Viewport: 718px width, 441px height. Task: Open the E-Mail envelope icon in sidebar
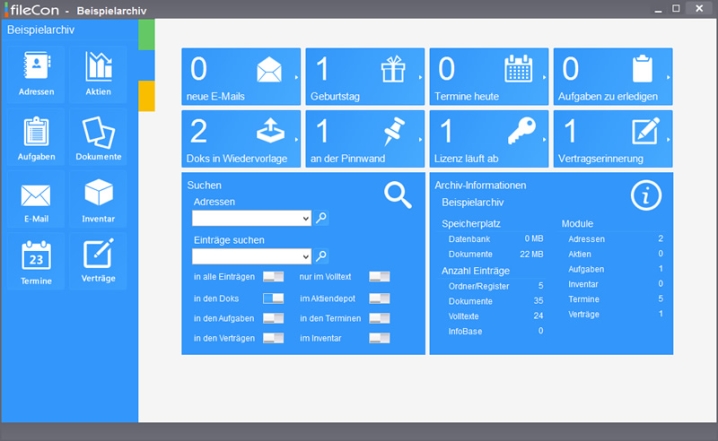coord(36,200)
